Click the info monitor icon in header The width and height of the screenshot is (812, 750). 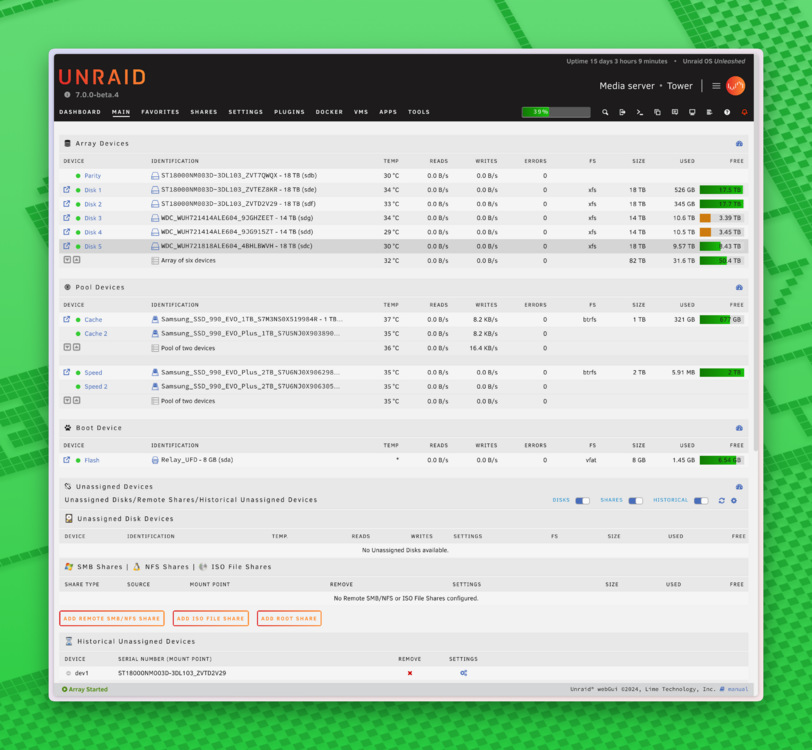coord(692,112)
